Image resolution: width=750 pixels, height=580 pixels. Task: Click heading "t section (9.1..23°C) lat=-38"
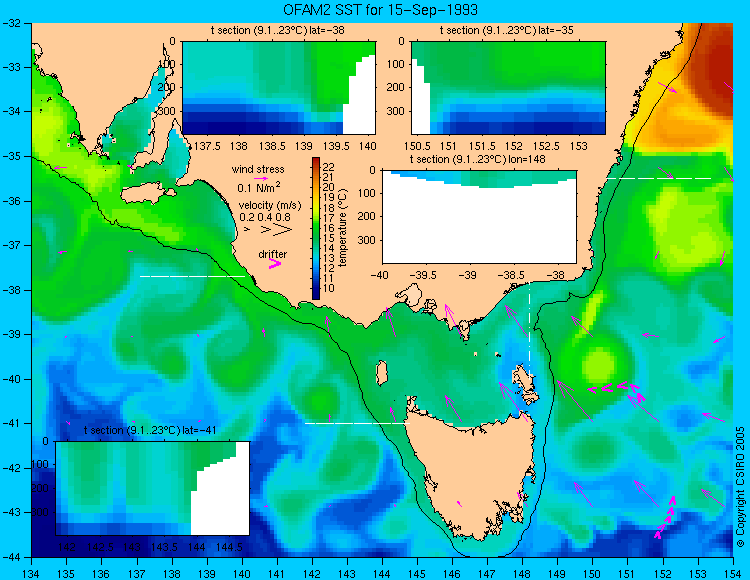[277, 31]
